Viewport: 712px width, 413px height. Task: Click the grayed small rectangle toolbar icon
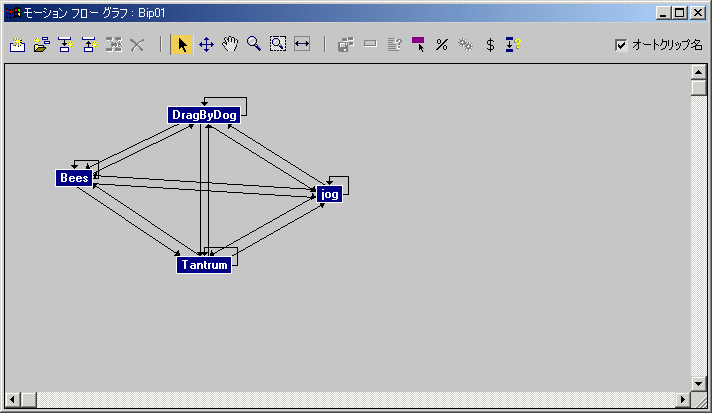pos(371,44)
